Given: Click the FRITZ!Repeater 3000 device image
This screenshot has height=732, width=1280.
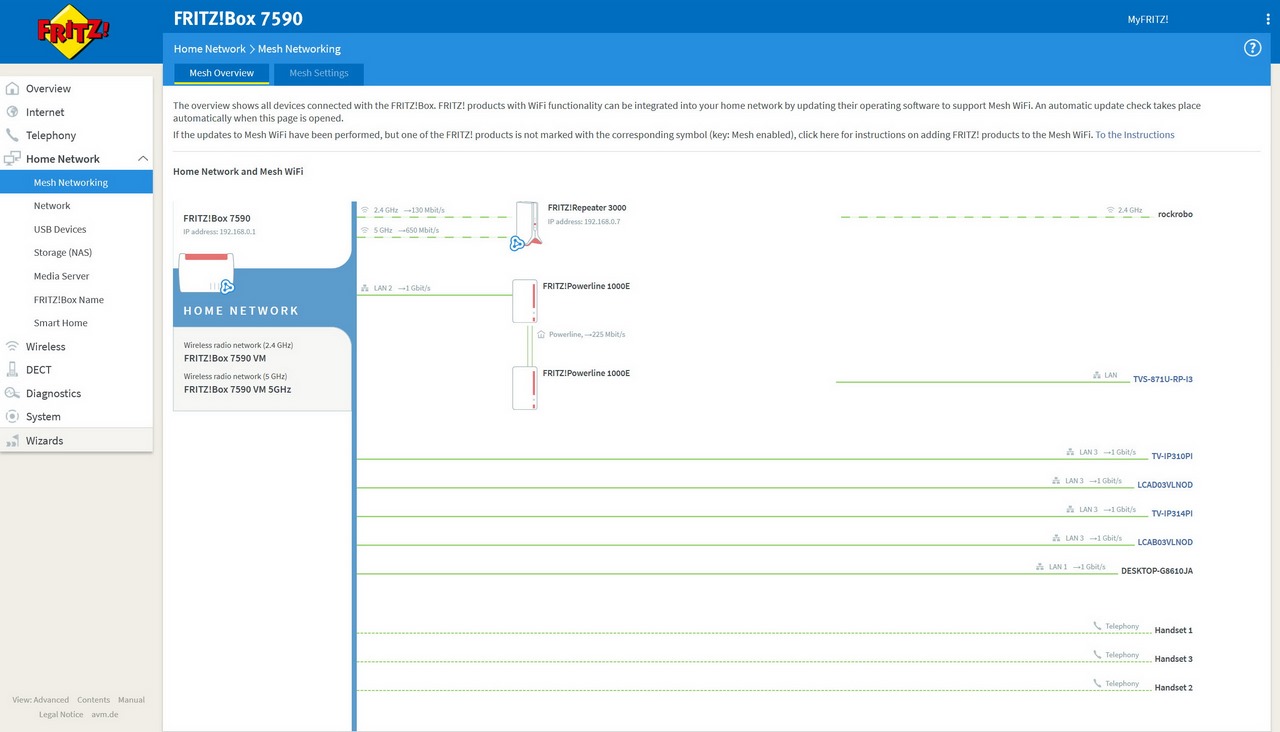Looking at the screenshot, I should click(x=527, y=224).
